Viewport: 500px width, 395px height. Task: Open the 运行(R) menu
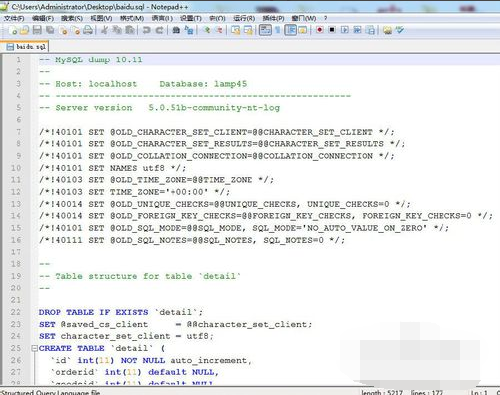244,18
